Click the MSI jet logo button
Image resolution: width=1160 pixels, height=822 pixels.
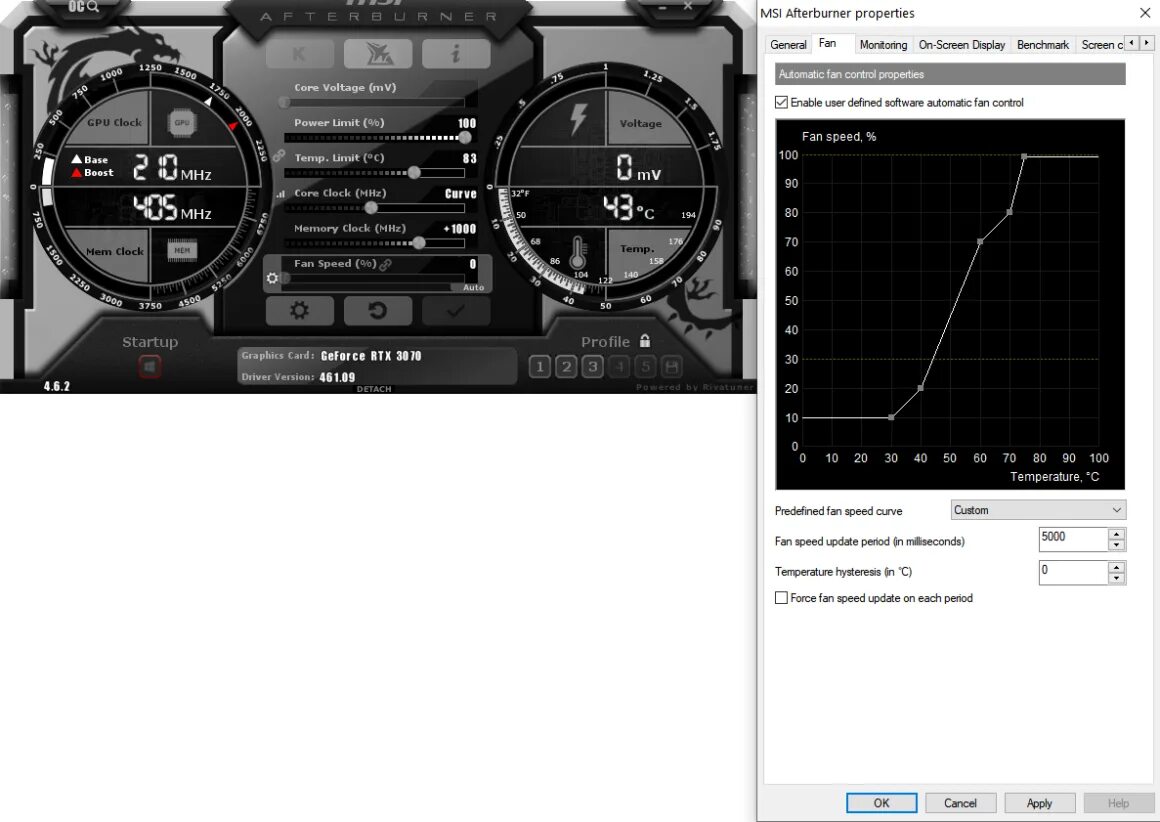pyautogui.click(x=378, y=53)
